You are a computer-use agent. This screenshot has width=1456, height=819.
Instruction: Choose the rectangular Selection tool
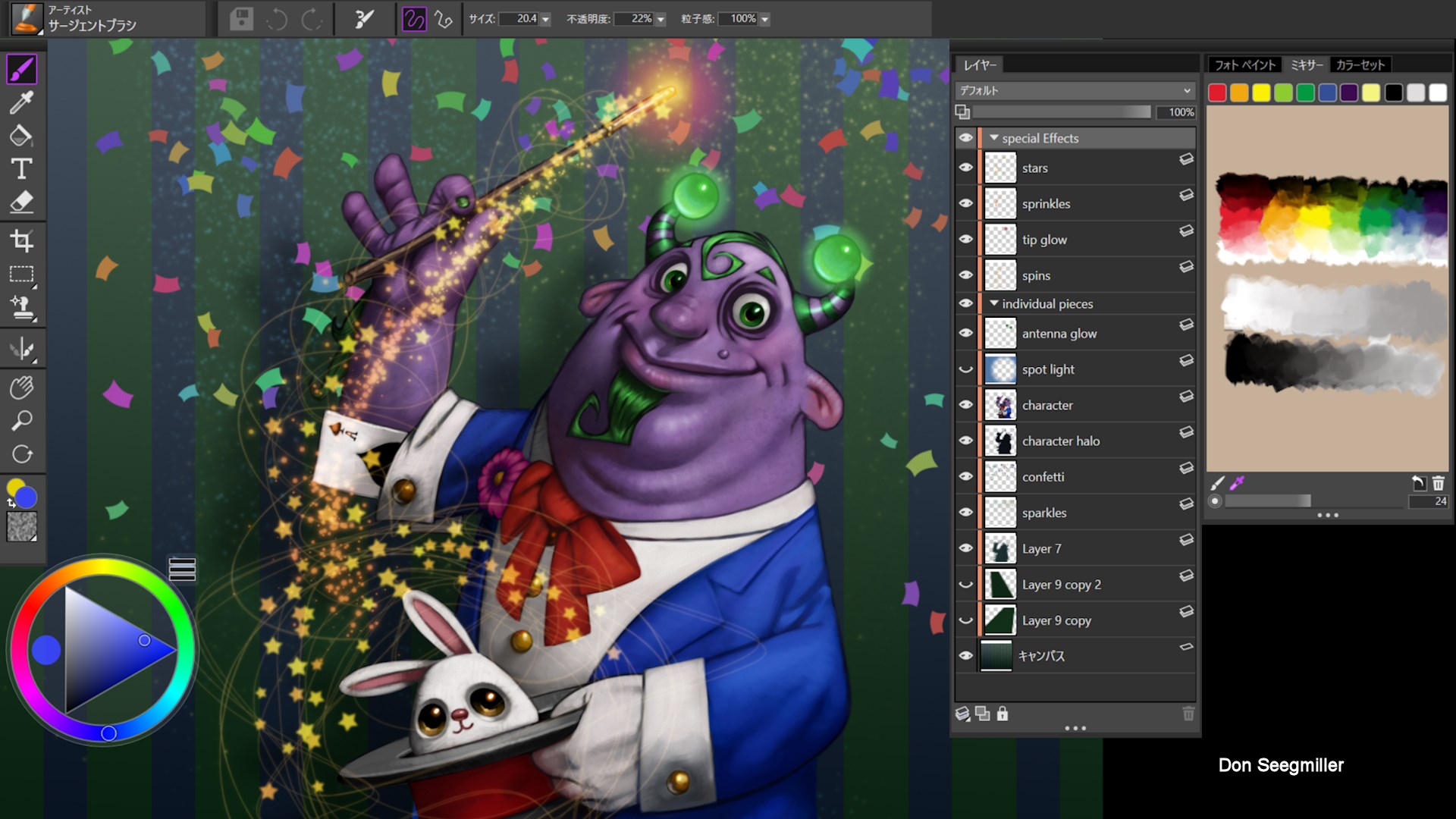(x=21, y=275)
